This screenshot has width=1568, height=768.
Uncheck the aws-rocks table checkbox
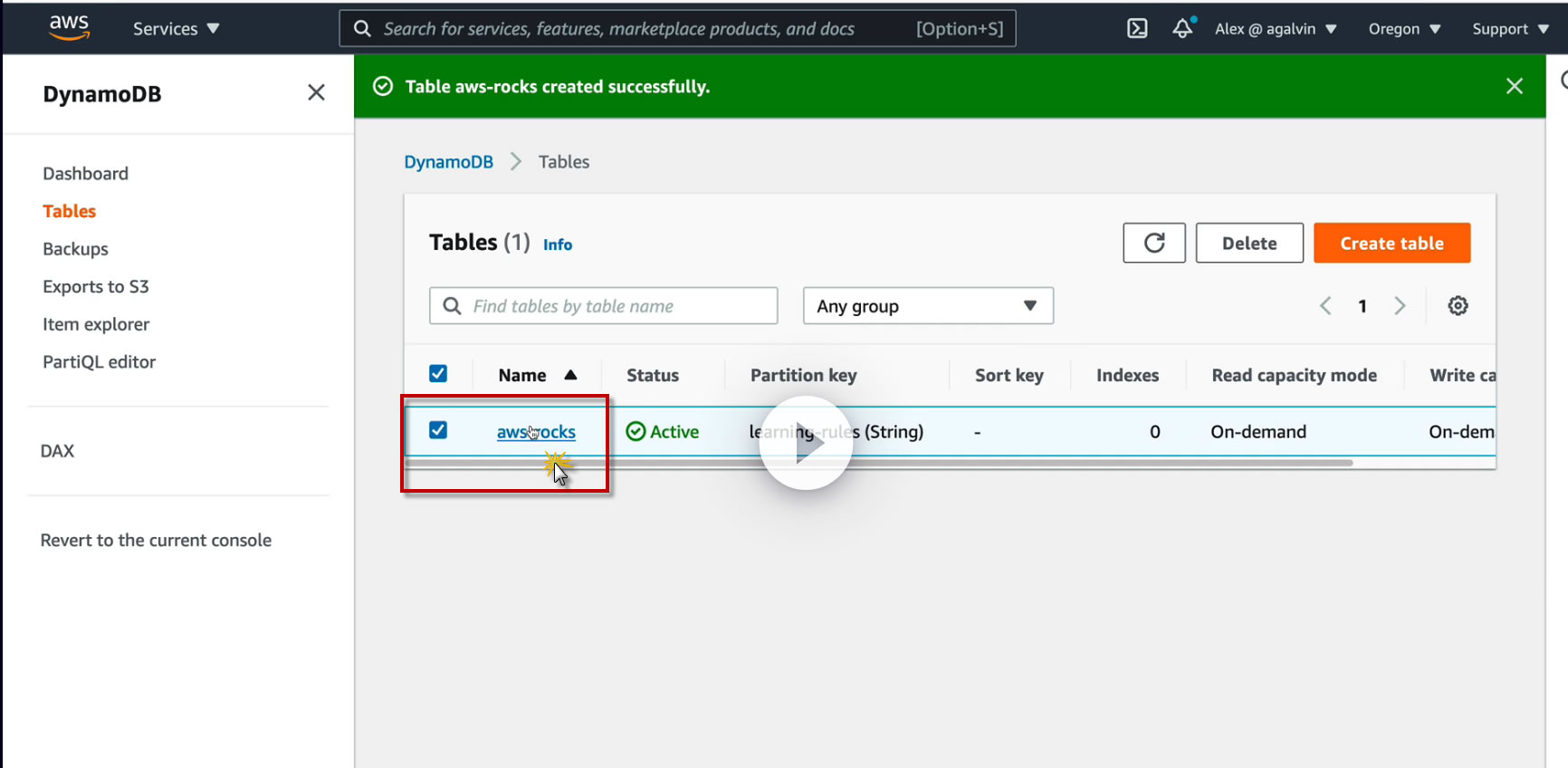[x=438, y=430]
